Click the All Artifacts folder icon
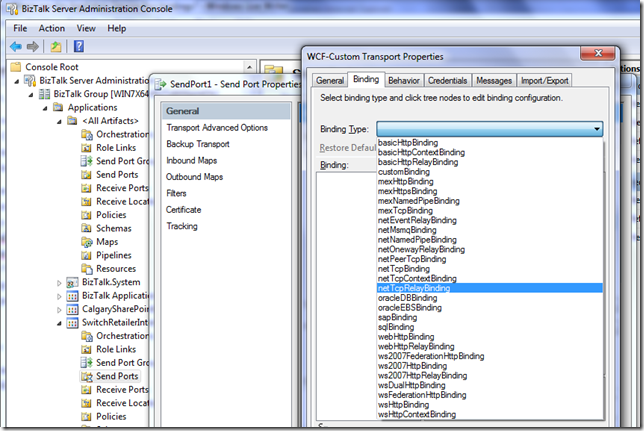 point(72,121)
